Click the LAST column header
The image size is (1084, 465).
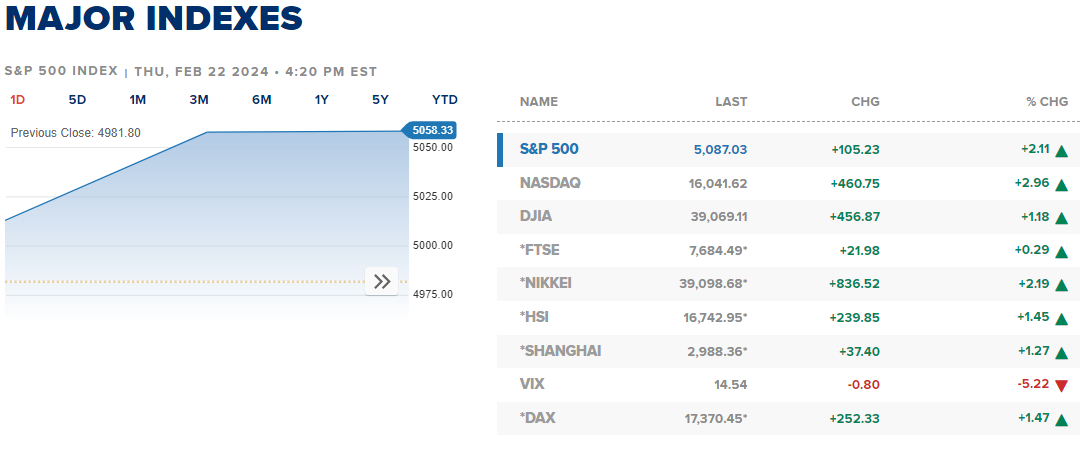(x=731, y=102)
